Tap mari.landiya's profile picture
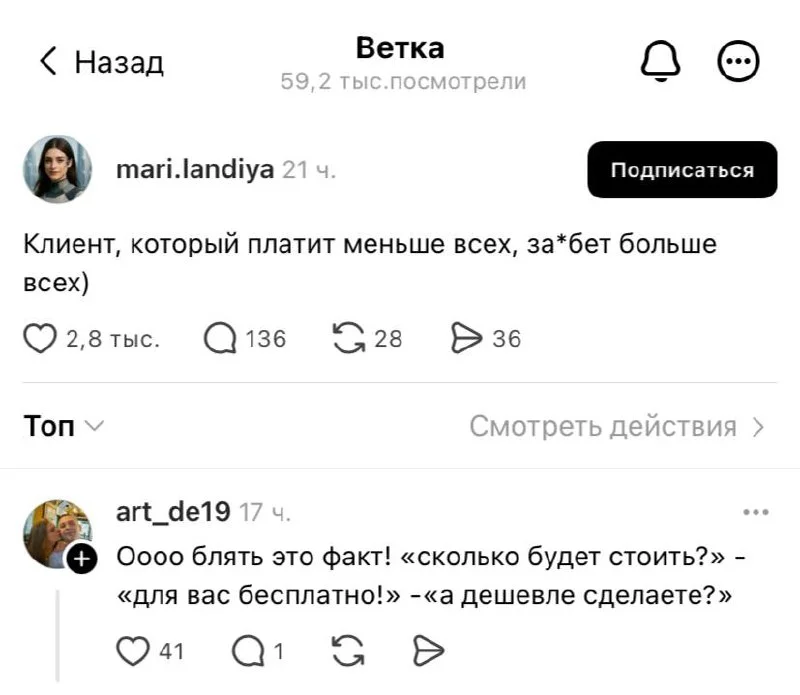The width and height of the screenshot is (800, 695). coord(57,169)
